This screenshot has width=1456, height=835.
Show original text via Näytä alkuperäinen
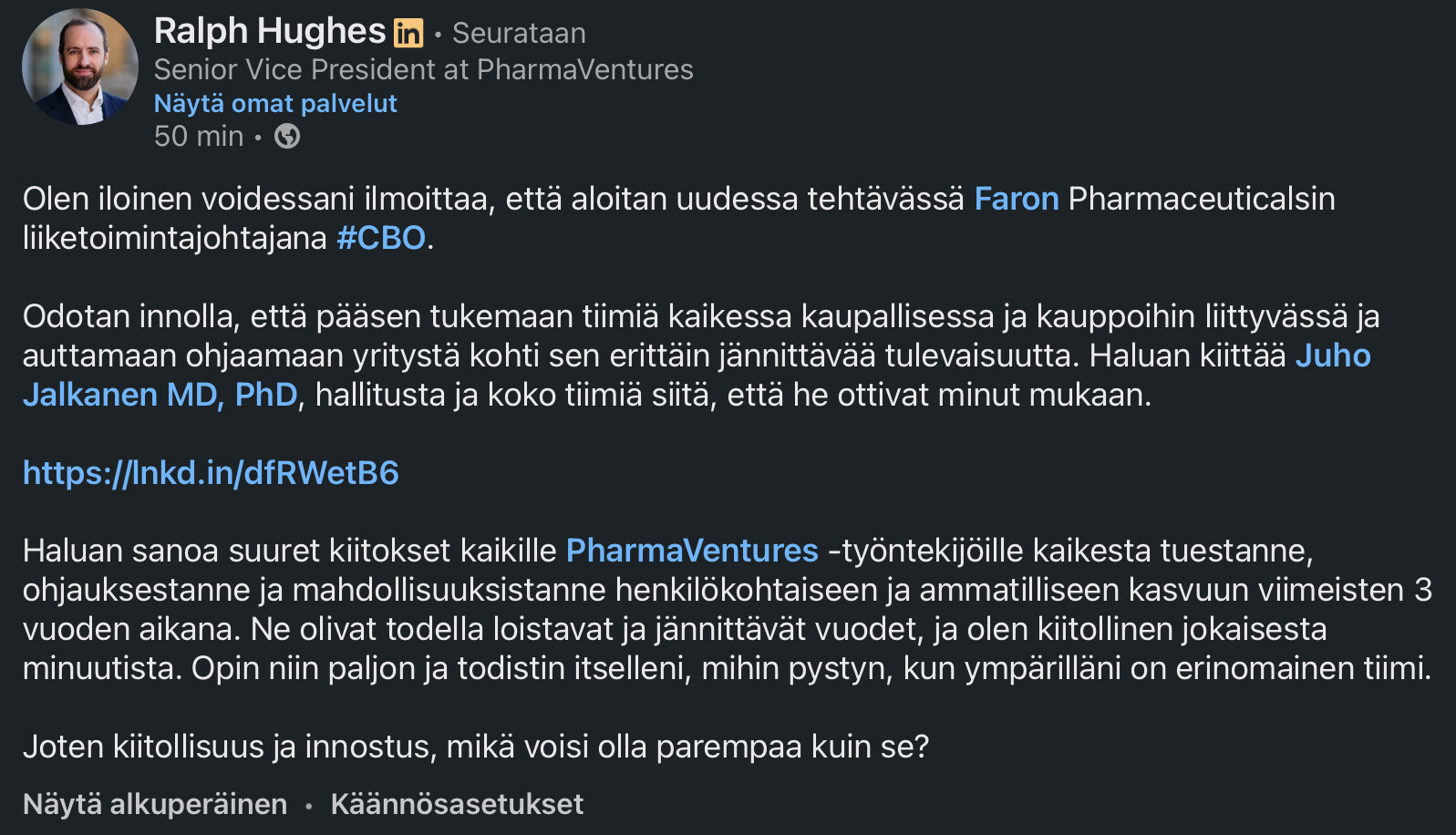pyautogui.click(x=155, y=804)
